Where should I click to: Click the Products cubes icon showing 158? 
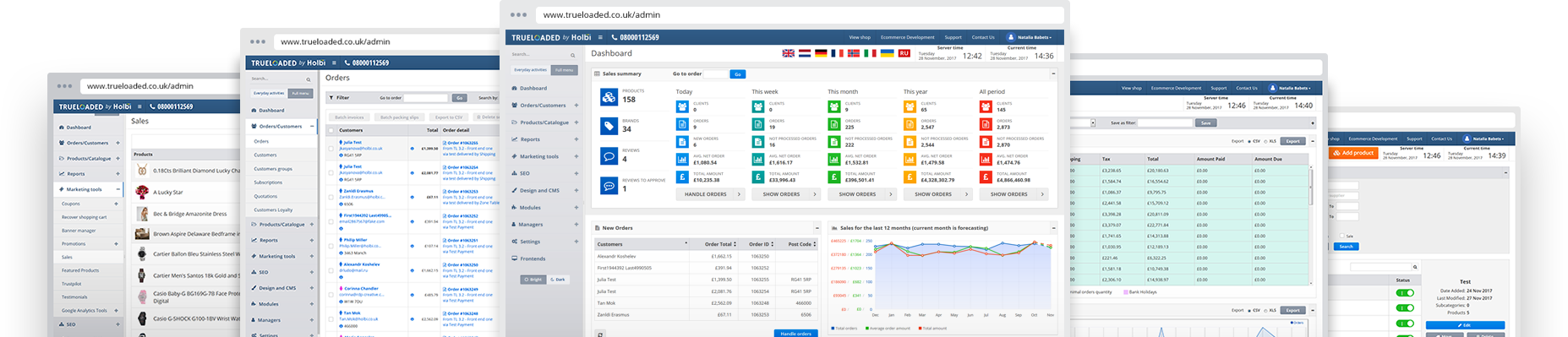[609, 97]
